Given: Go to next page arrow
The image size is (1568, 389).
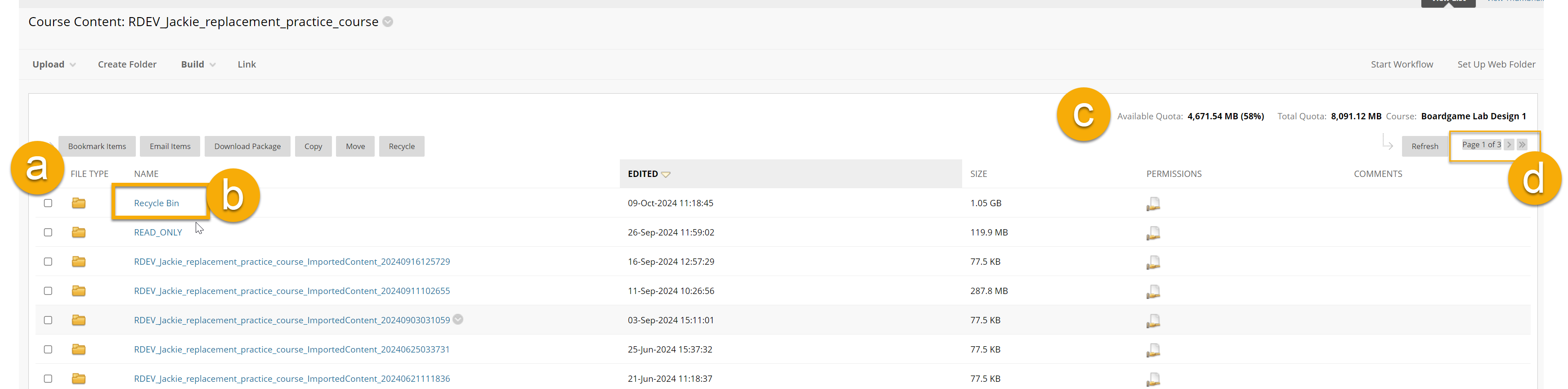Looking at the screenshot, I should [1508, 145].
